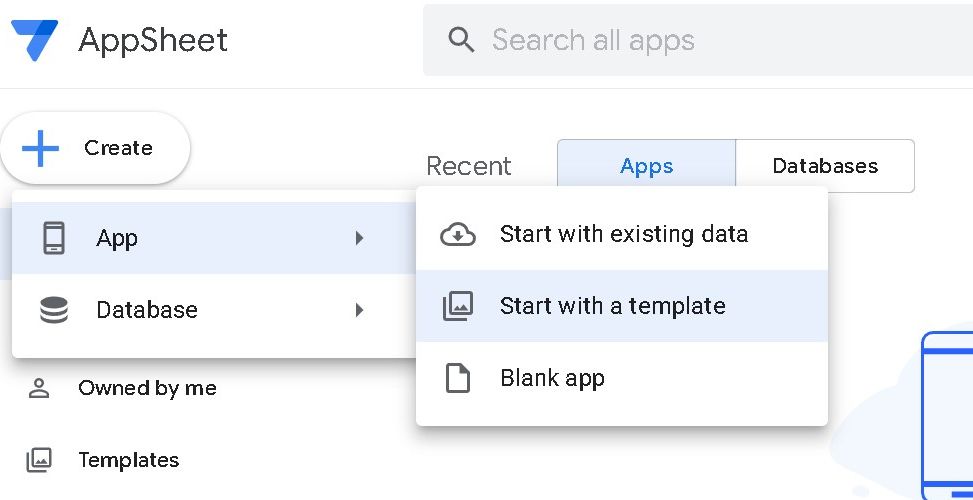Click the database stack icon in menu

point(54,310)
